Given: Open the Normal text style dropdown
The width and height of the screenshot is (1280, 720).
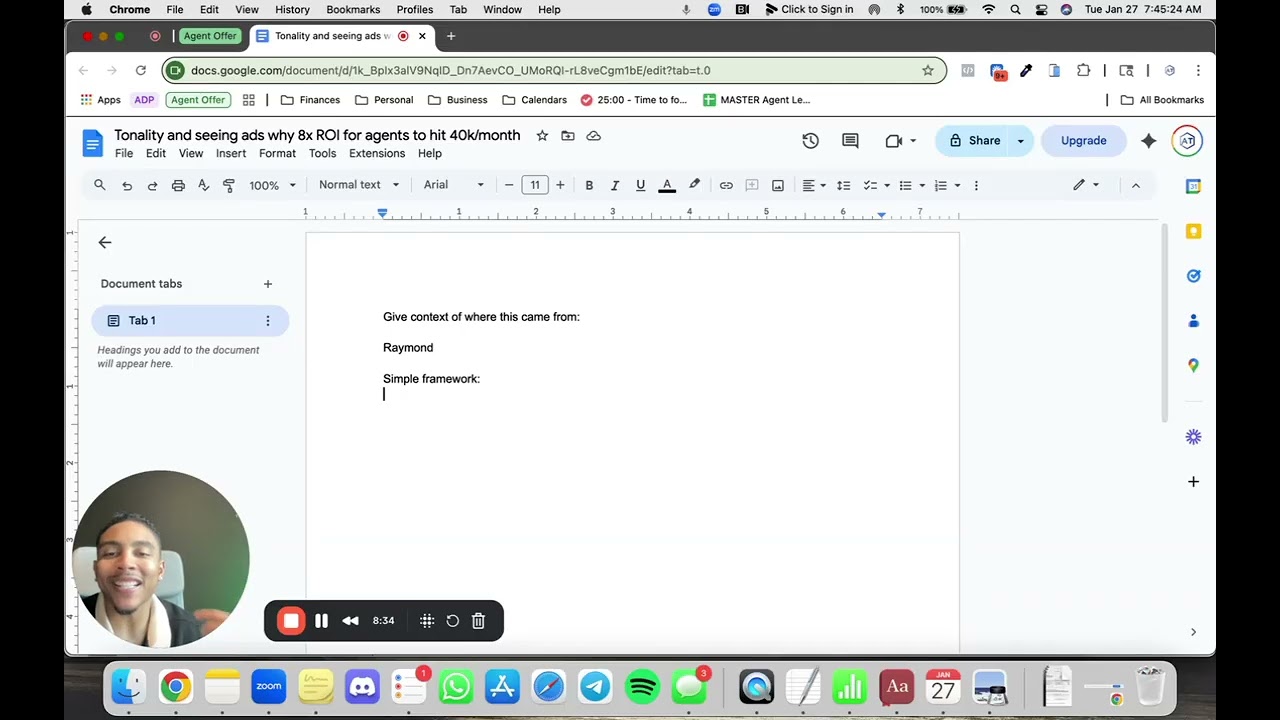Looking at the screenshot, I should tap(359, 185).
